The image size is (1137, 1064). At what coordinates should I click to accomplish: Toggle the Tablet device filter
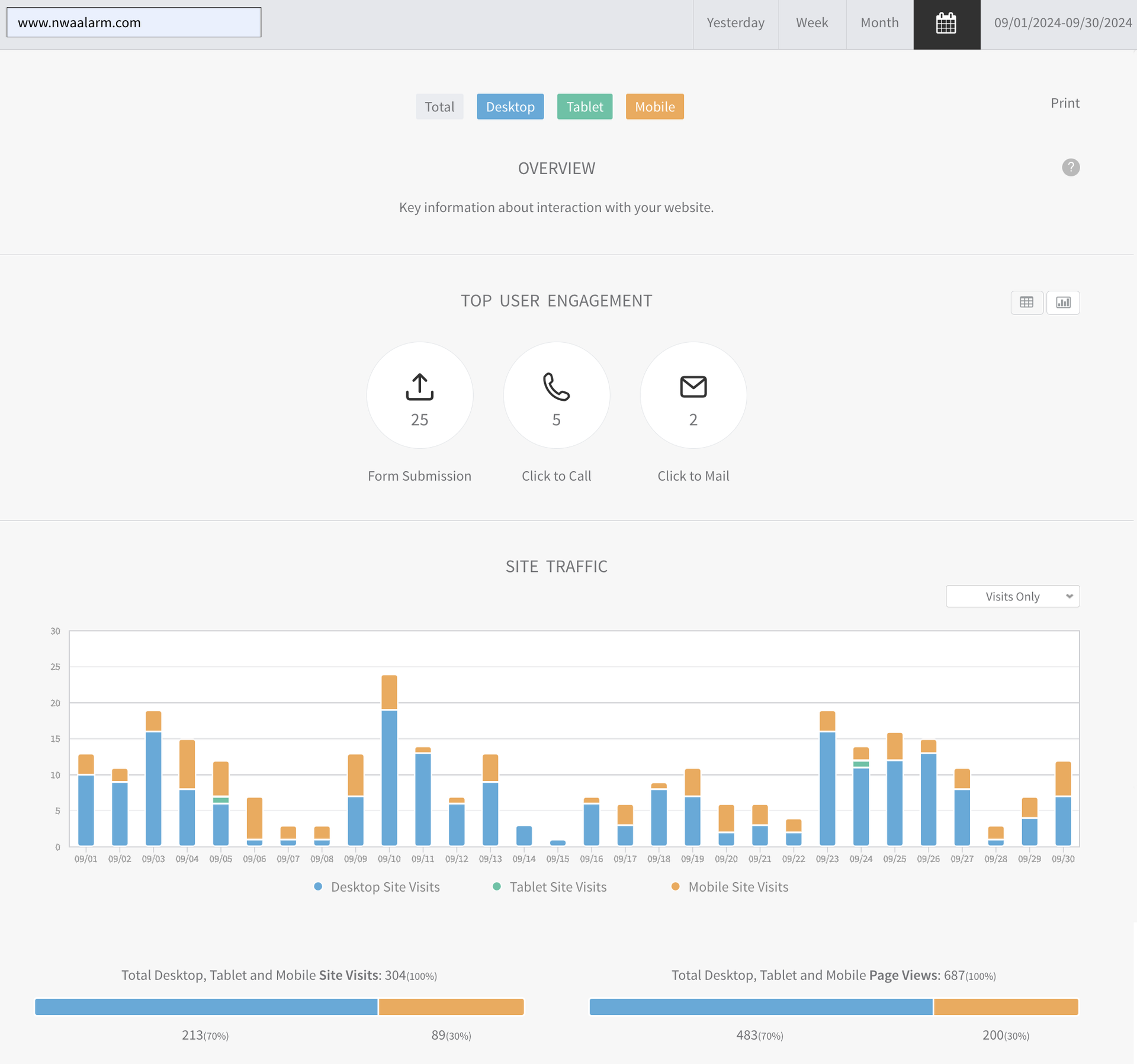(x=584, y=107)
